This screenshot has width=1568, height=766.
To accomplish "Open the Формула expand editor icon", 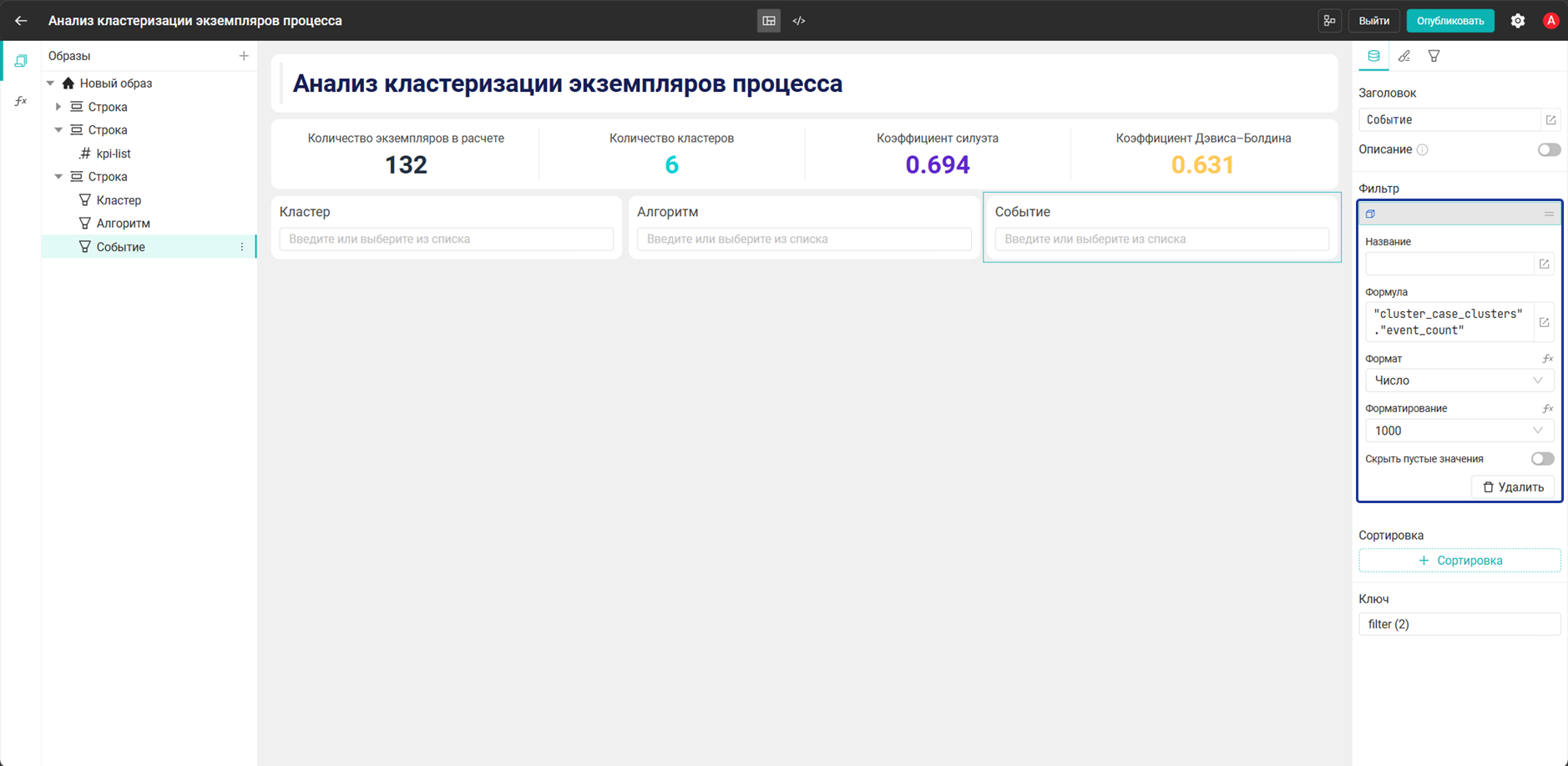I will pos(1544,322).
